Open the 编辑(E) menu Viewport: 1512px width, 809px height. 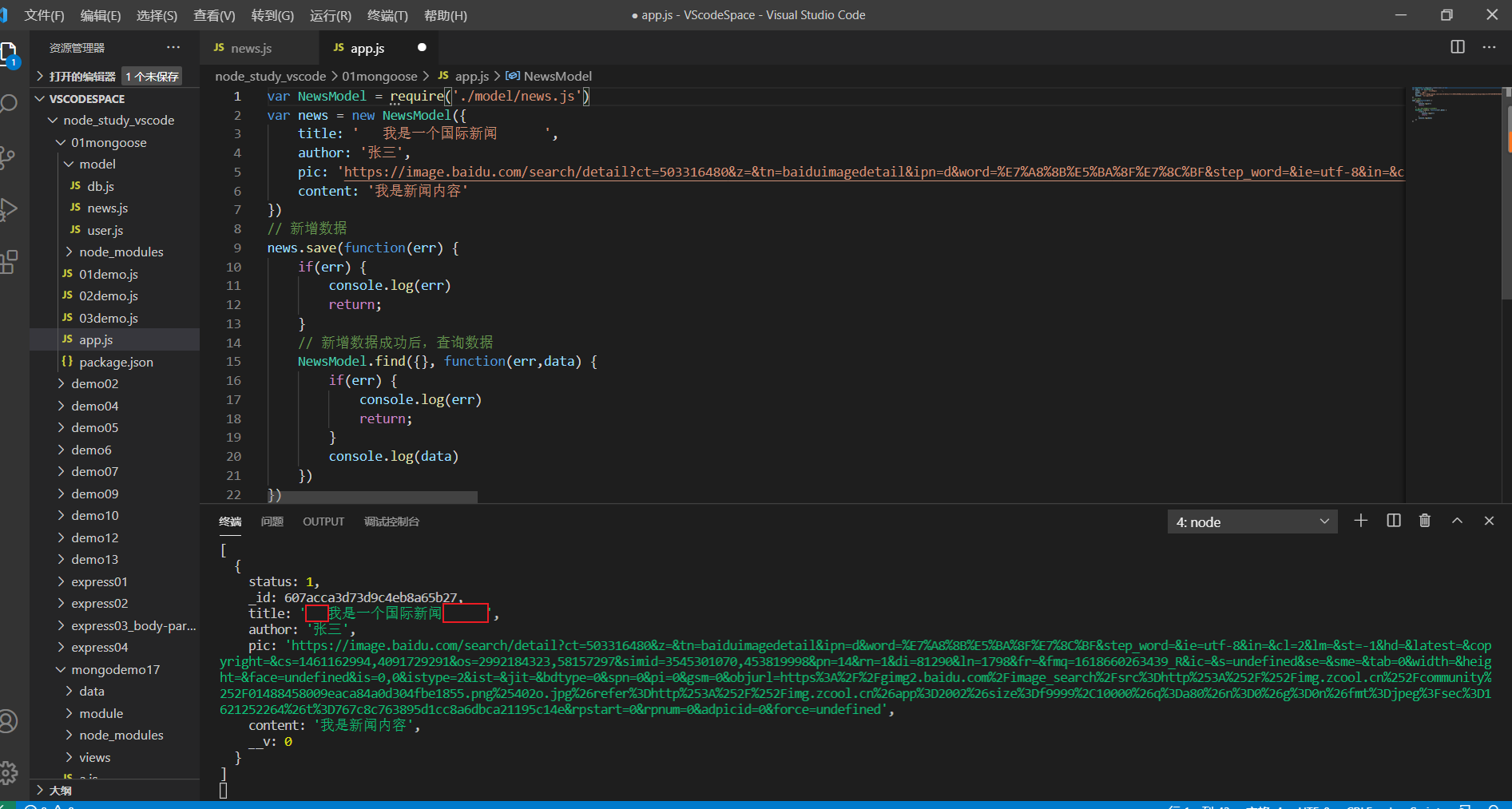(101, 15)
